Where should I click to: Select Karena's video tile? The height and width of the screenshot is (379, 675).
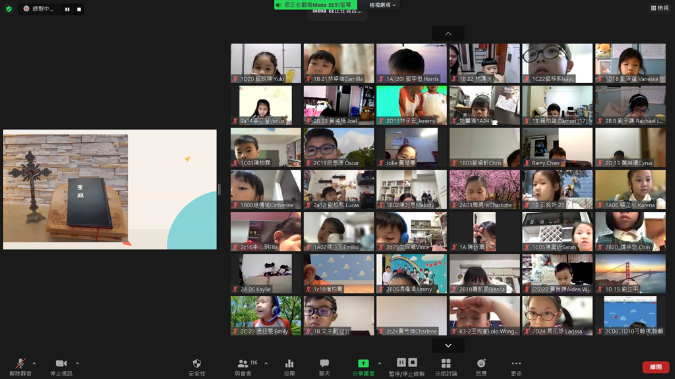click(x=630, y=190)
